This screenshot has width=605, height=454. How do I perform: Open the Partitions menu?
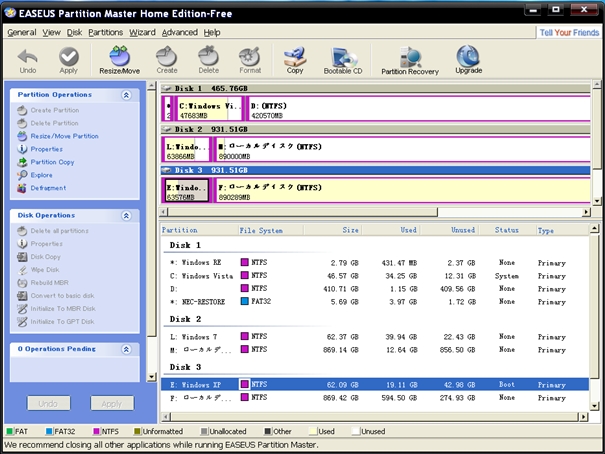(105, 32)
